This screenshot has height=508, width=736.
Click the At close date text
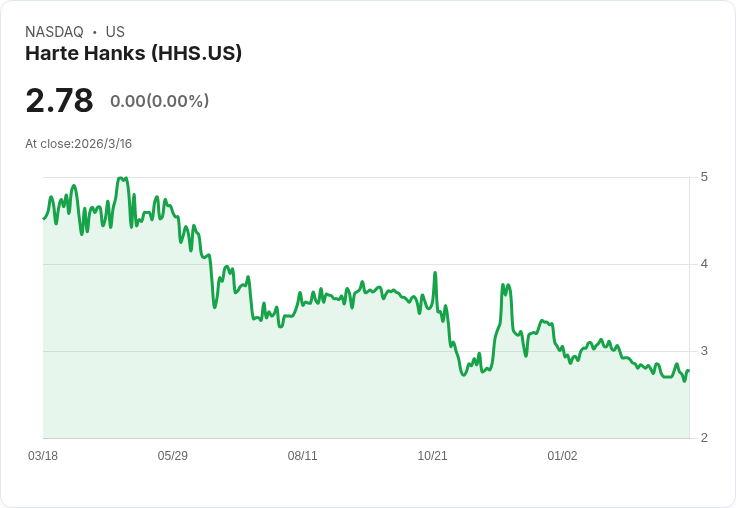coord(78,144)
